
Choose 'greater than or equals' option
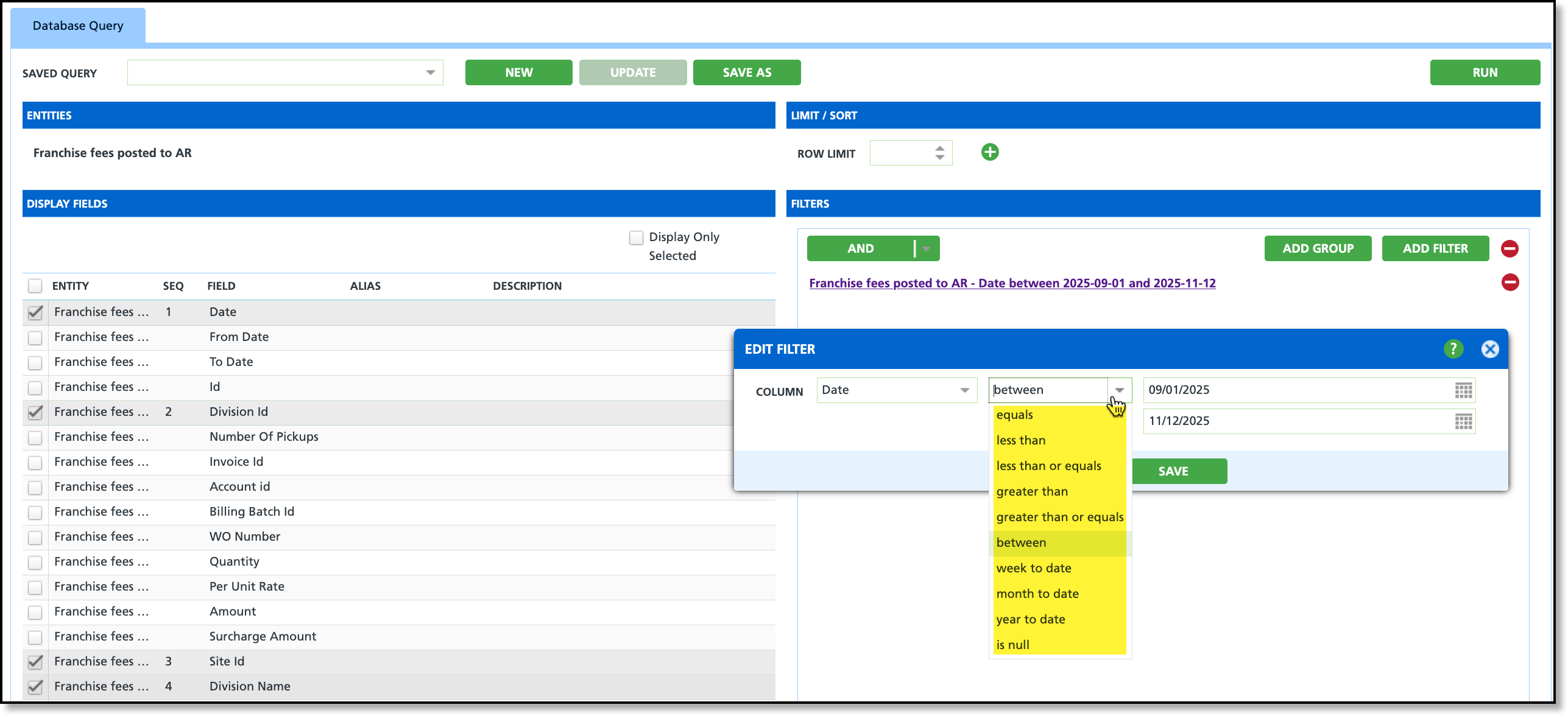tap(1059, 517)
